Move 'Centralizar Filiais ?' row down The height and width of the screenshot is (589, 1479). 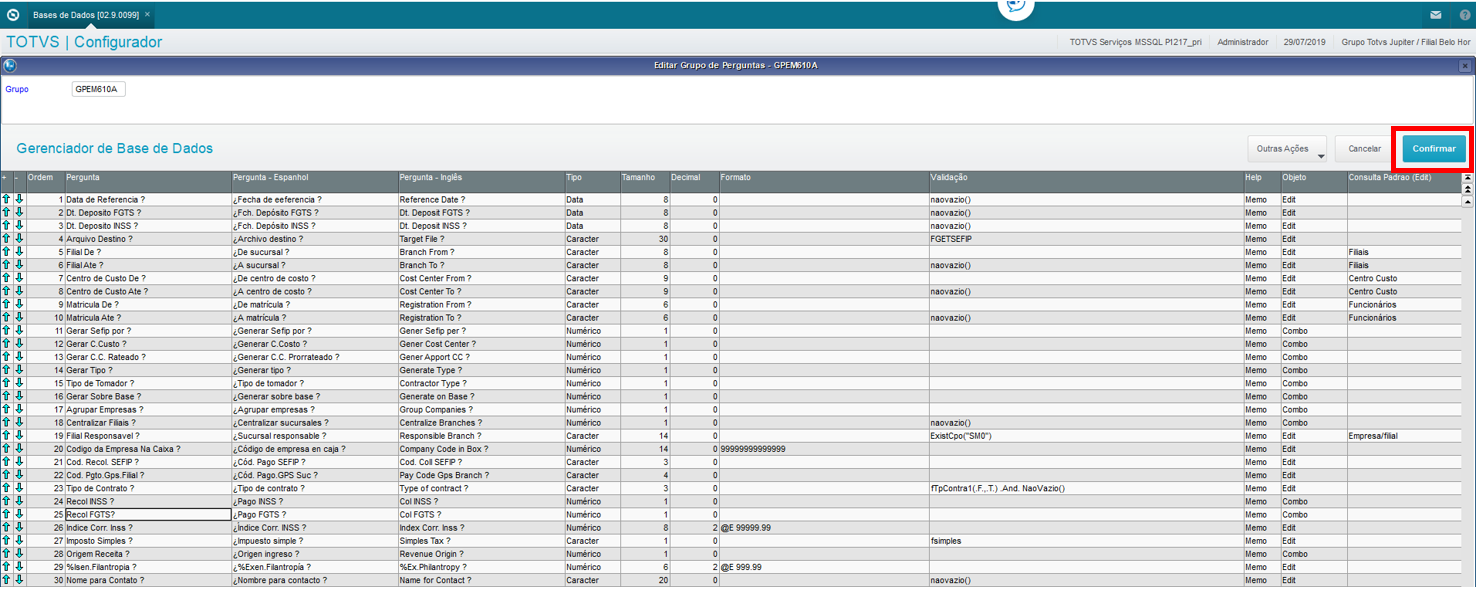click(19, 422)
